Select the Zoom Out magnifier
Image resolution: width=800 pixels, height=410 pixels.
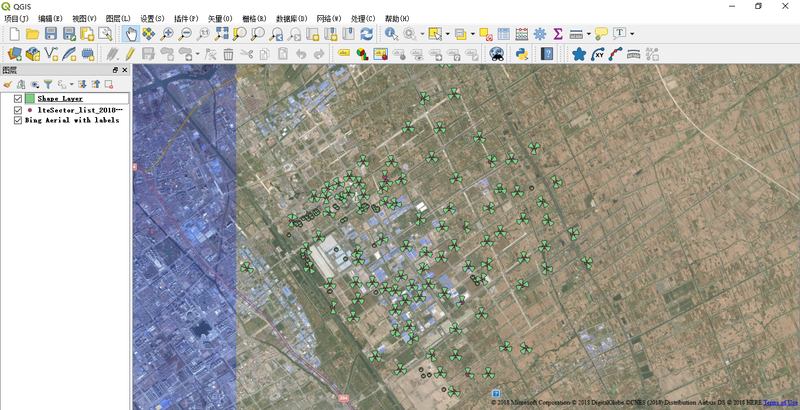[185, 34]
